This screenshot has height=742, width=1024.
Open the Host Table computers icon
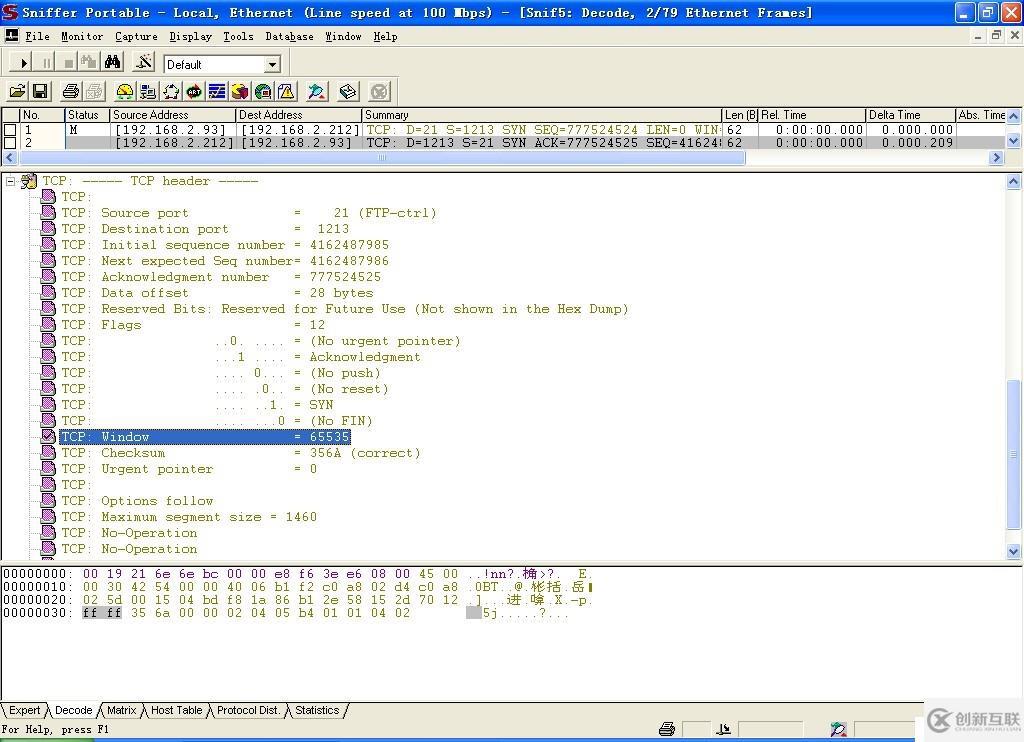click(148, 91)
